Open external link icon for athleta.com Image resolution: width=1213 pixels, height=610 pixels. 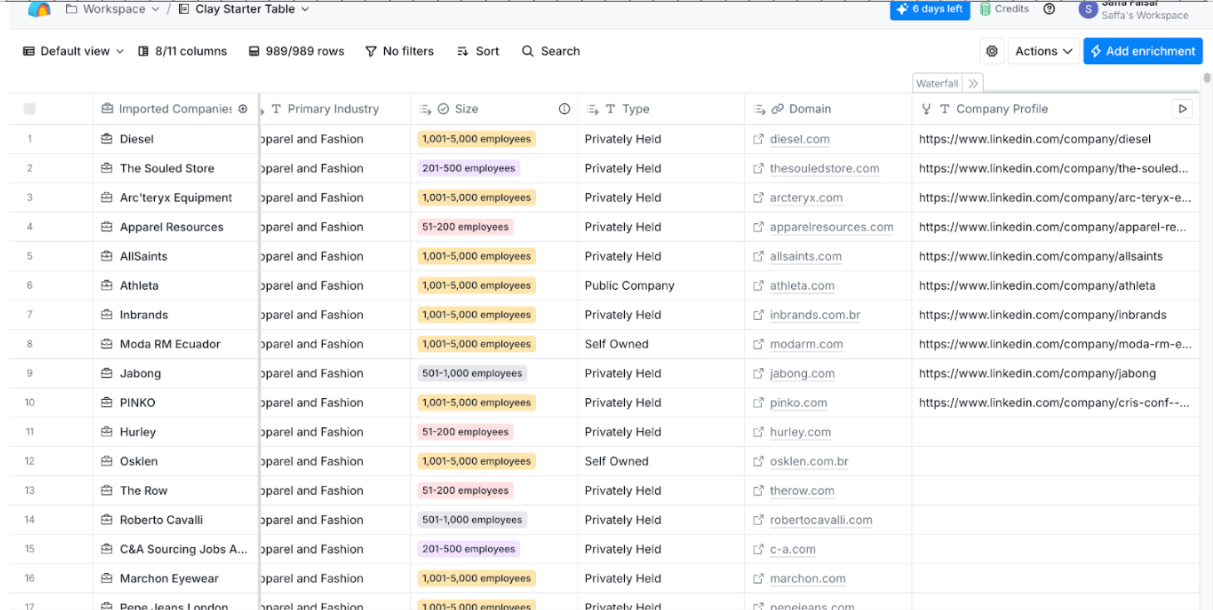(x=758, y=286)
